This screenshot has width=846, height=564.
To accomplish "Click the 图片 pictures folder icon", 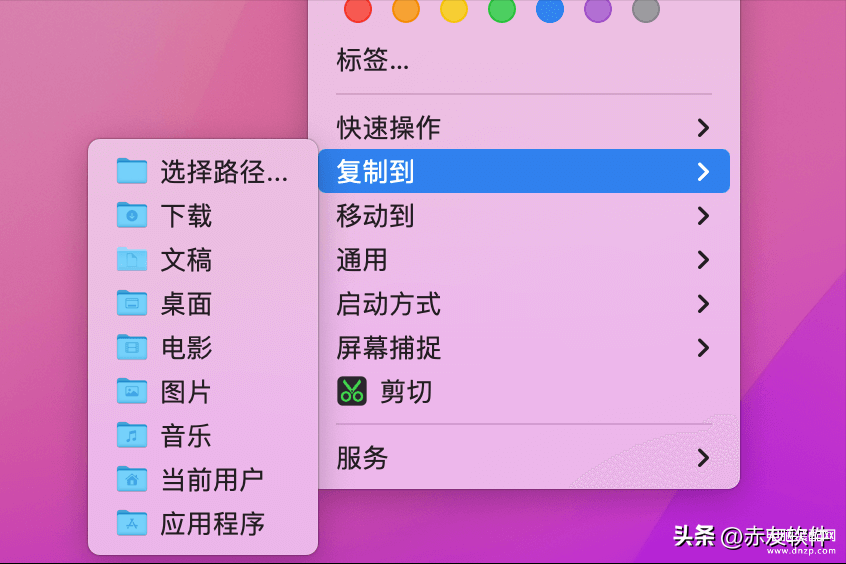I will coord(132,391).
